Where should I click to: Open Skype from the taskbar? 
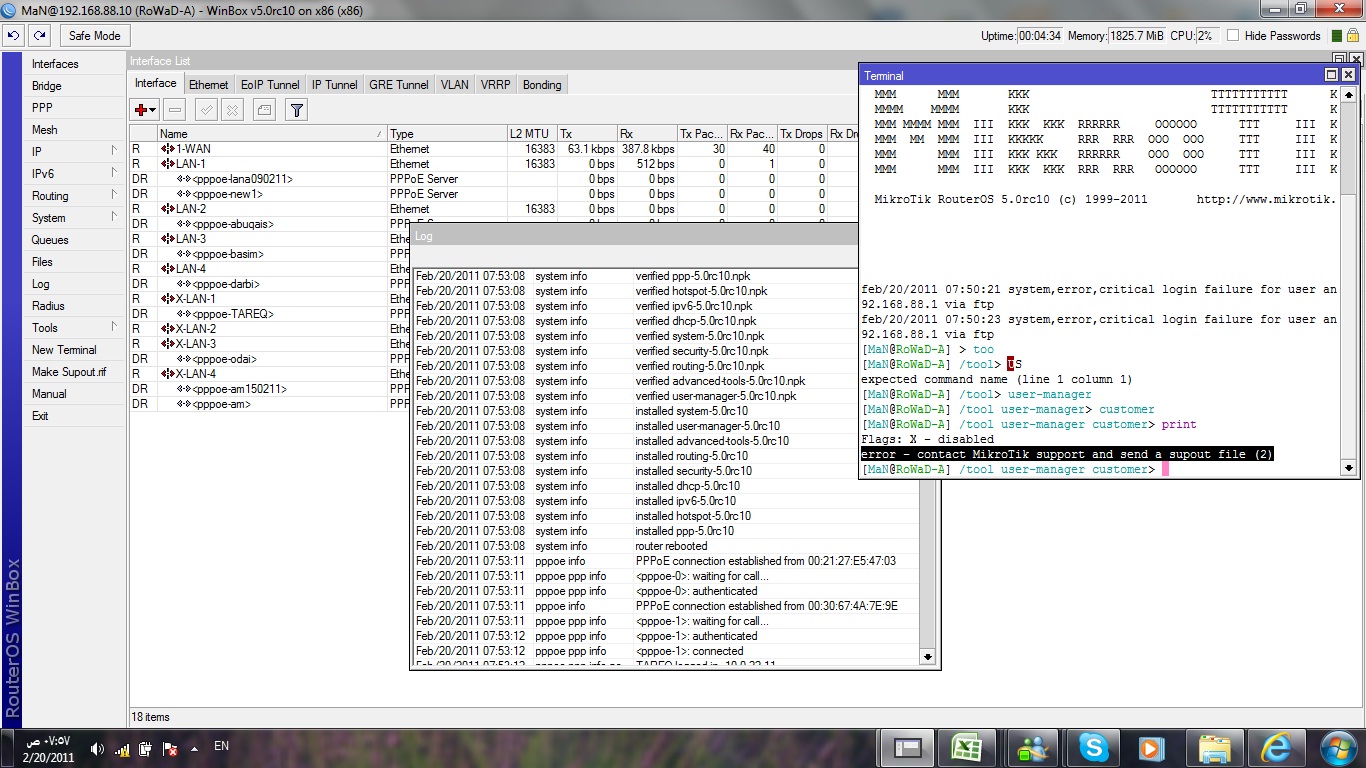point(1092,746)
